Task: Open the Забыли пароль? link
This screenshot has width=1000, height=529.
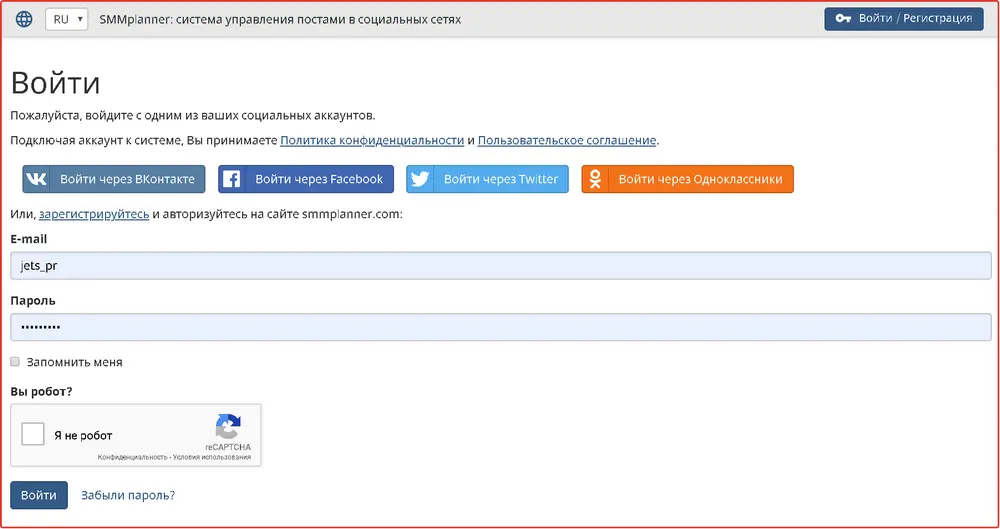Action: coord(128,495)
